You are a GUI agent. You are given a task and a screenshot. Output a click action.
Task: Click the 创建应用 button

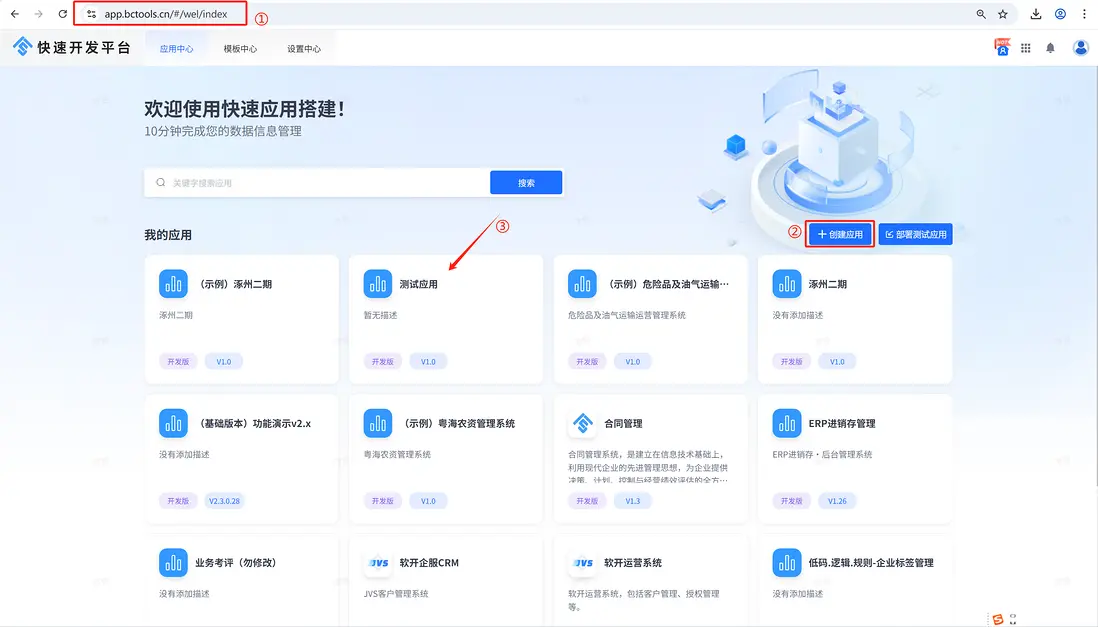point(840,234)
